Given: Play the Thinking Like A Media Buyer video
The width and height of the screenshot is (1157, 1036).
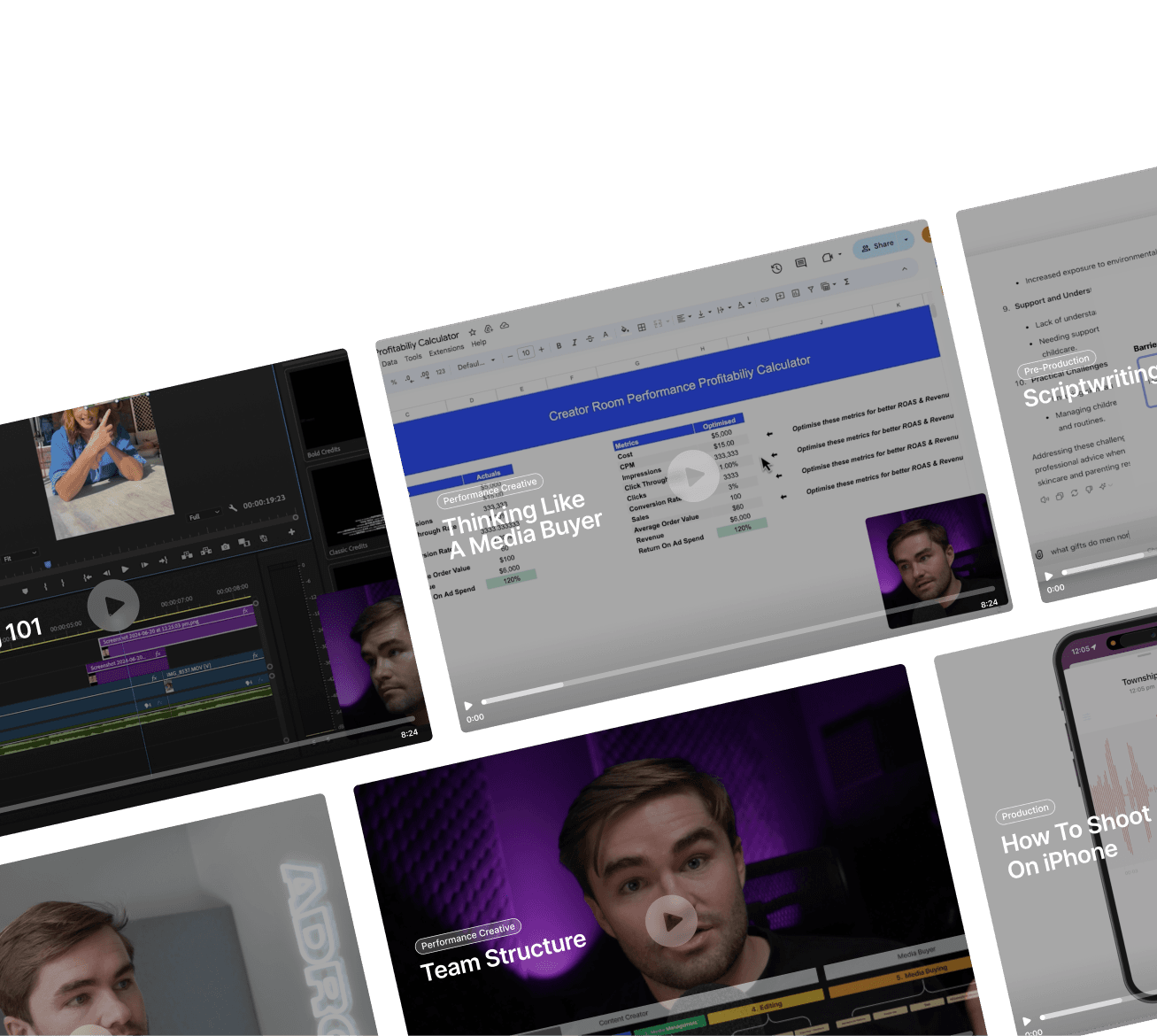Looking at the screenshot, I should click(693, 475).
